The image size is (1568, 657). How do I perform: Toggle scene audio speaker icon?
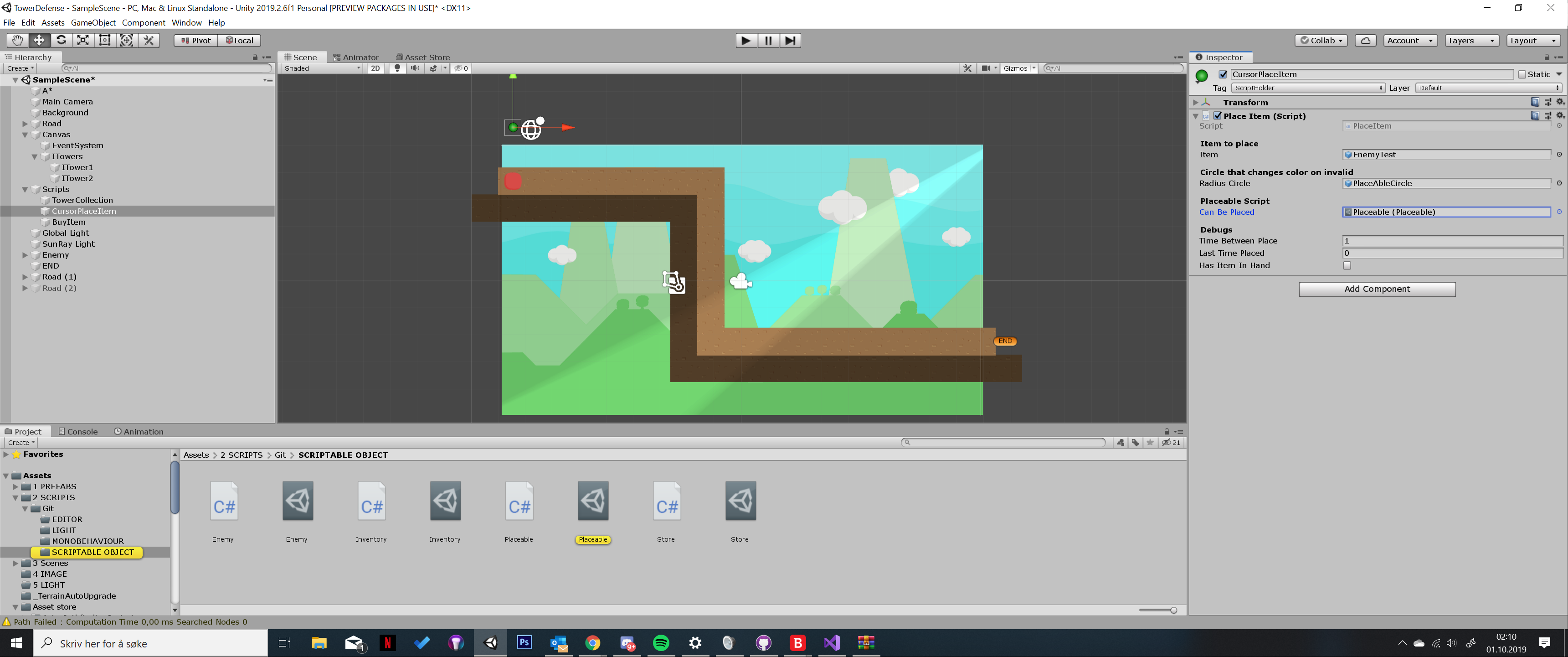(415, 68)
